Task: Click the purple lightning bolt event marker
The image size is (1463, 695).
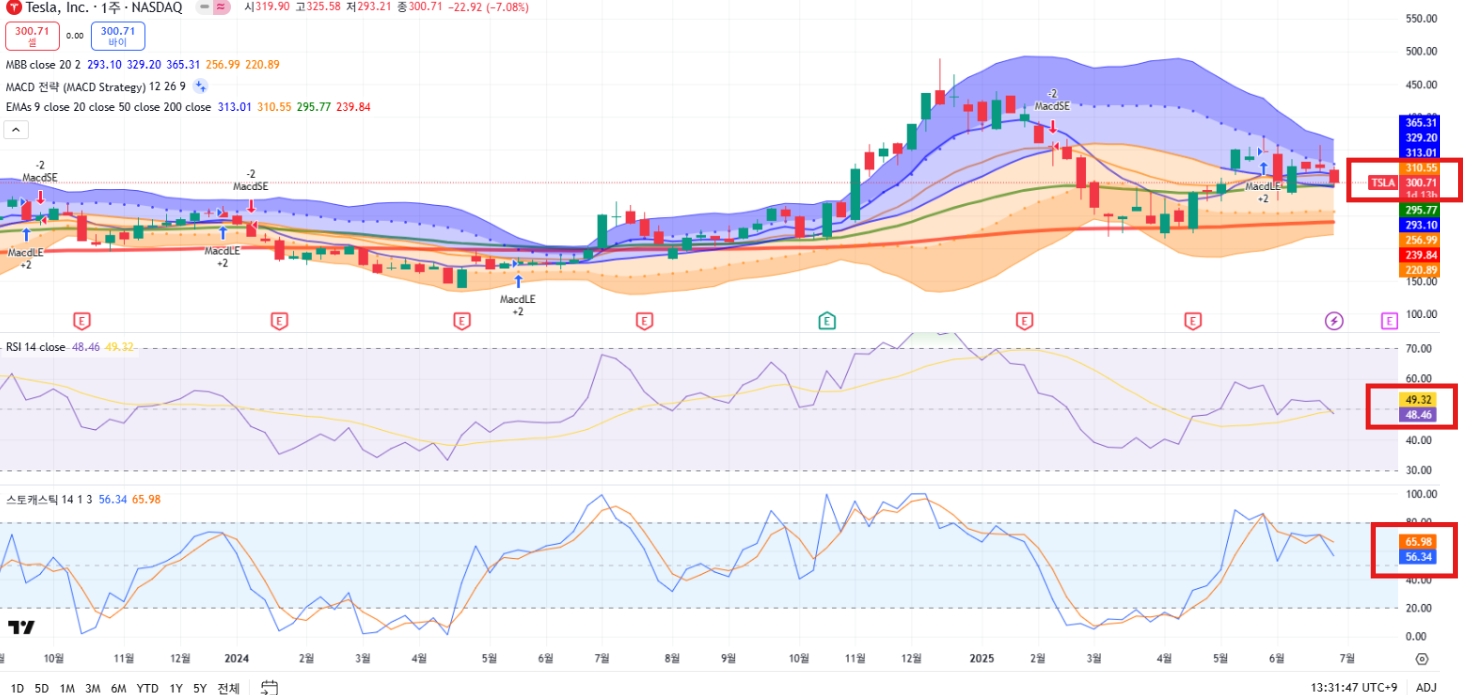Action: [1334, 320]
